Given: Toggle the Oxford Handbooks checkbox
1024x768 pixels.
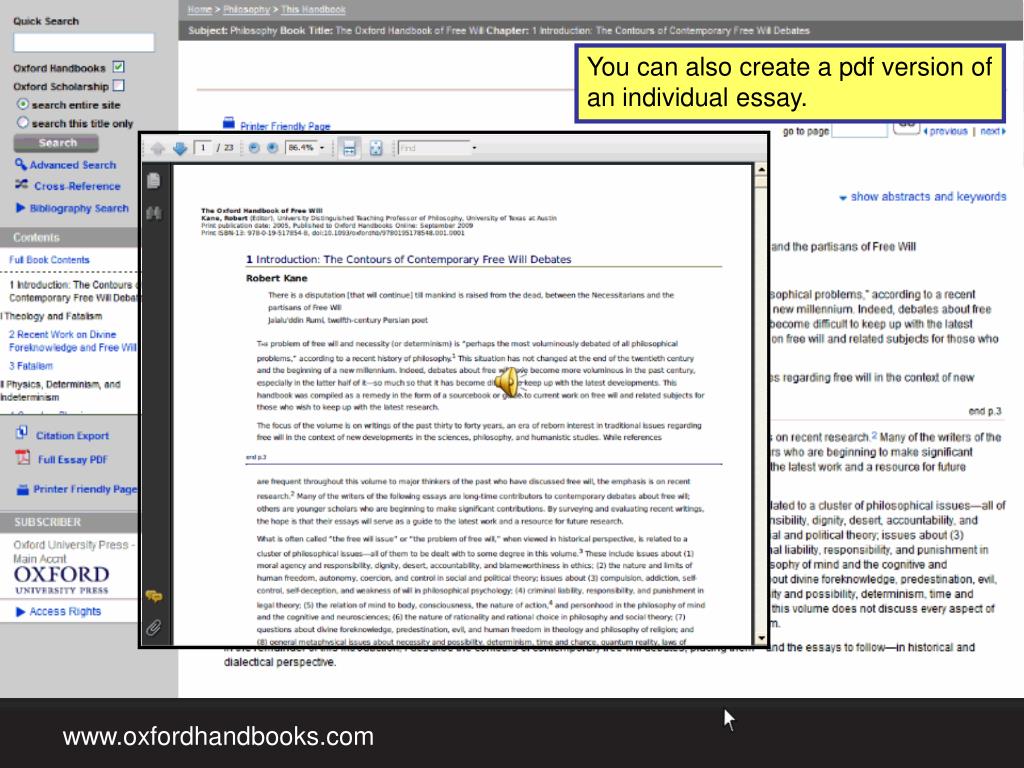Looking at the screenshot, I should click(118, 67).
